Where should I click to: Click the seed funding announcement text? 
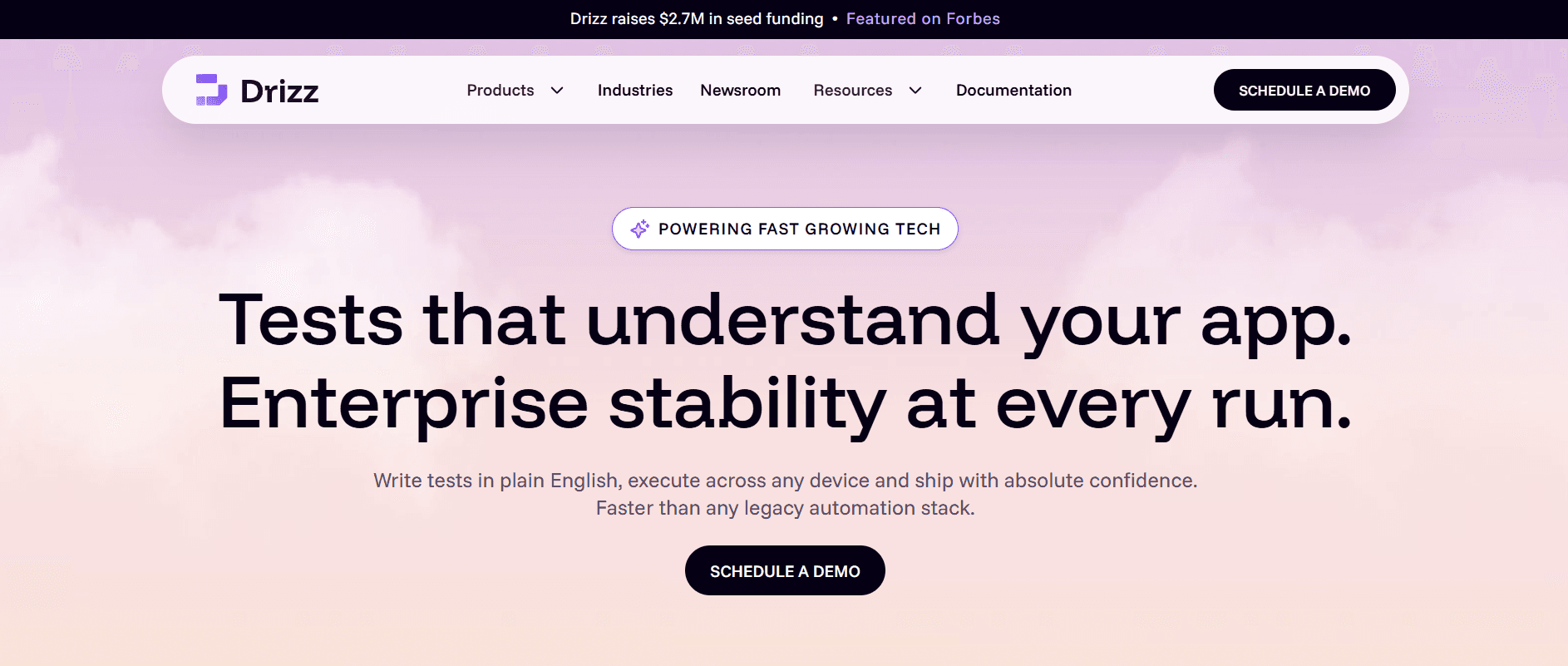[x=697, y=19]
